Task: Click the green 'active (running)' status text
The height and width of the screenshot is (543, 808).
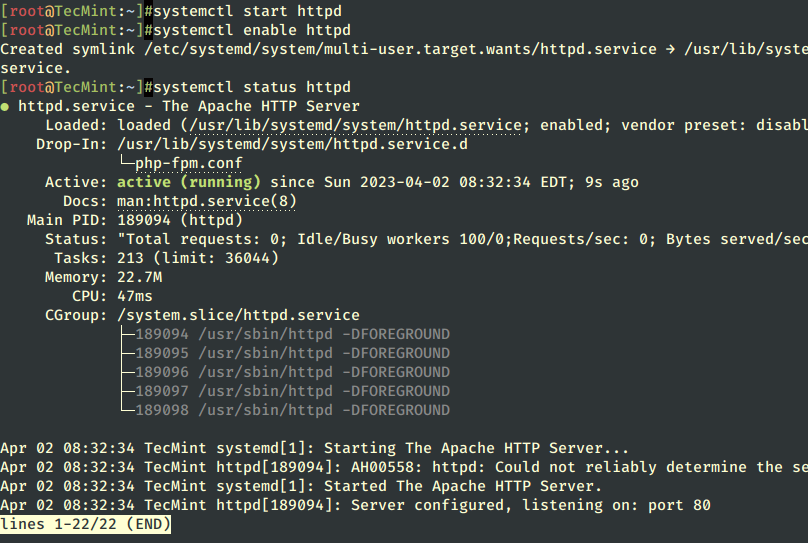Action: coord(189,182)
